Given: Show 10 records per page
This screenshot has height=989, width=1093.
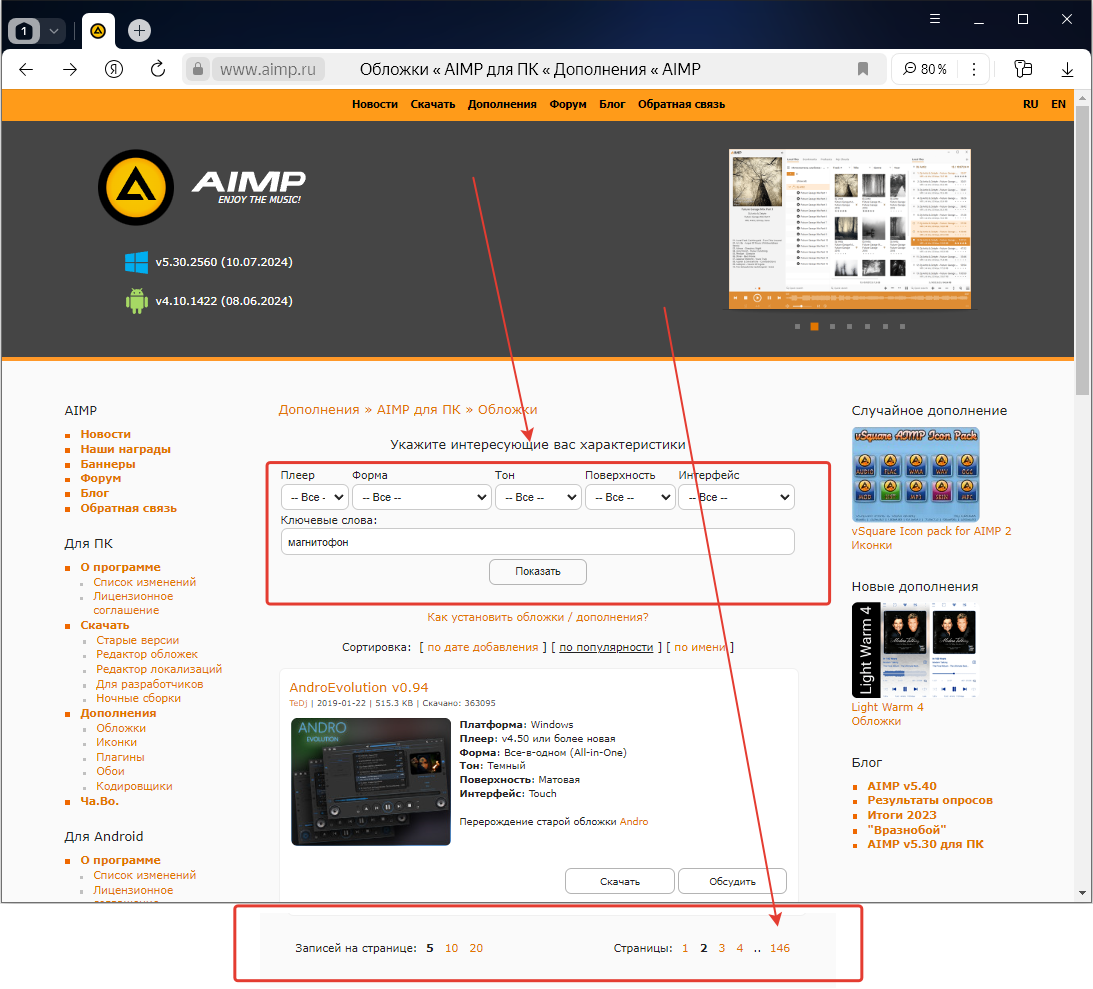Looking at the screenshot, I should coord(452,948).
